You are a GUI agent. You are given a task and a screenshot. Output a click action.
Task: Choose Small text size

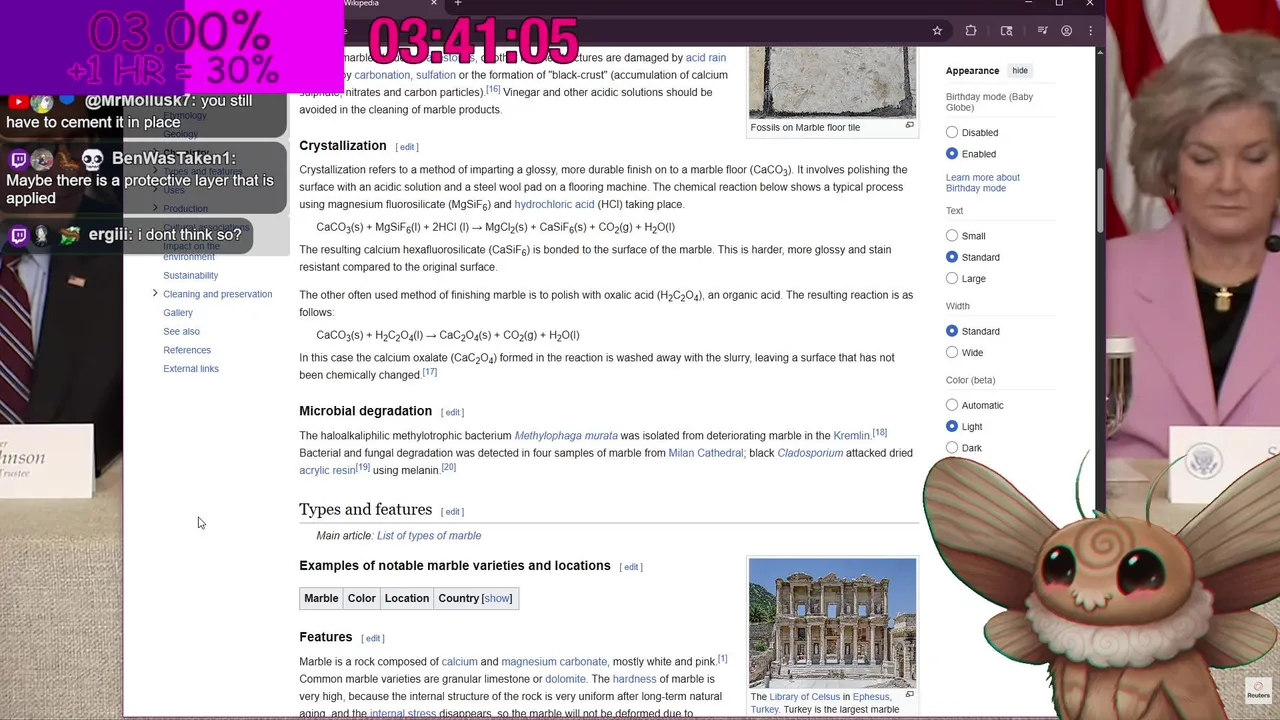click(952, 236)
